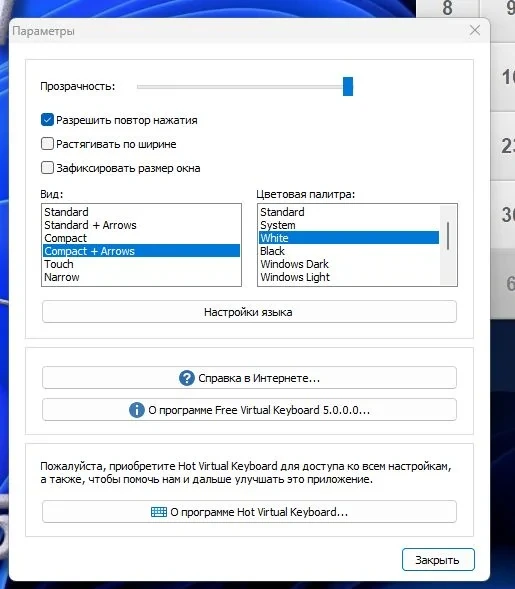Enable Растягивать по ширине checkbox
Screen dimensions: 515x589
(47, 144)
